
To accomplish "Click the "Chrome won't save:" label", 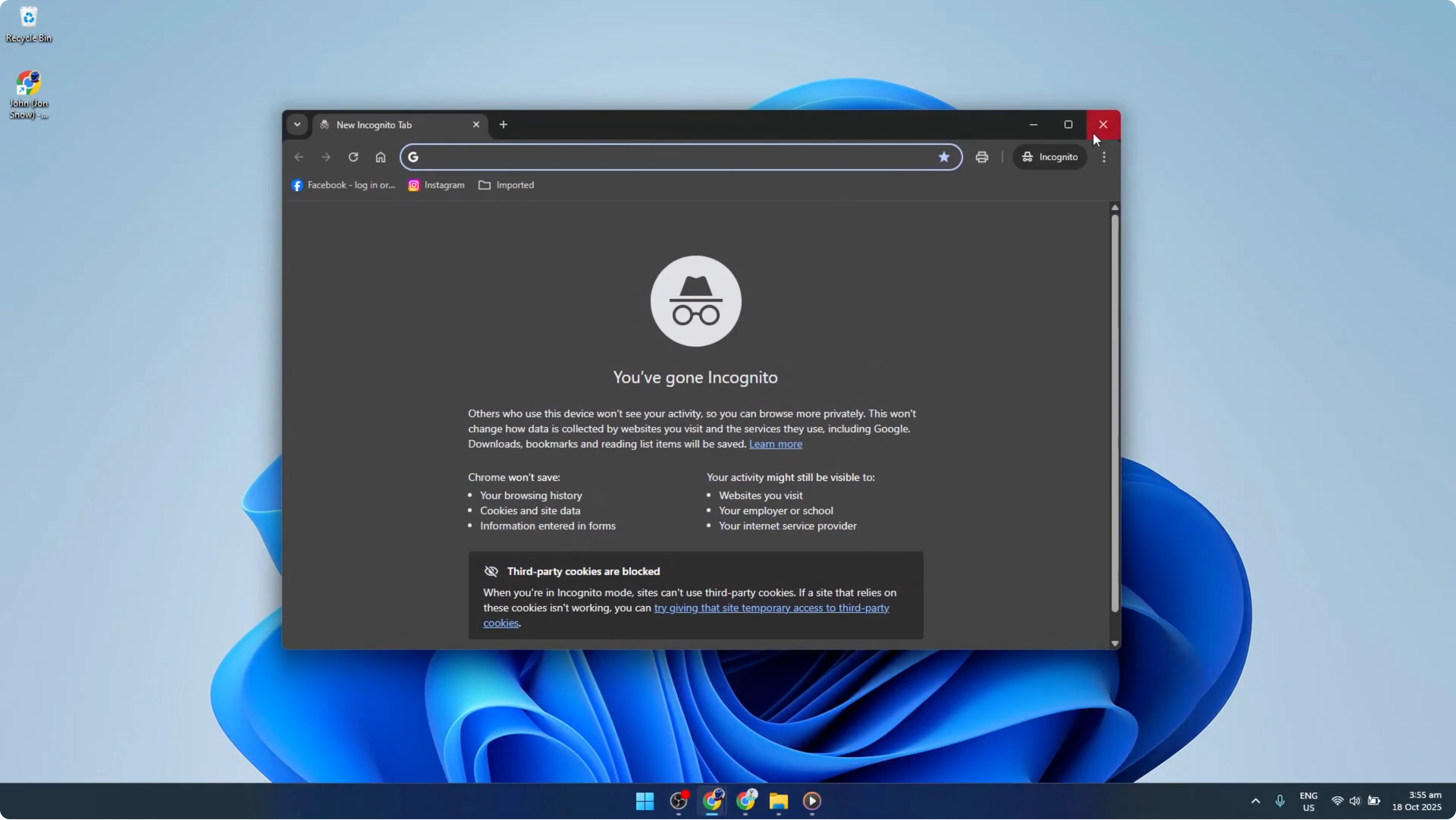I will [x=514, y=478].
